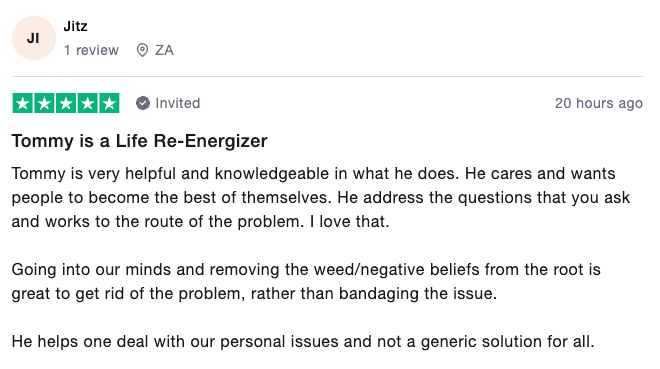Viewport: 660px width, 369px height.
Task: Click the line 'people to become the best'
Action: tap(321, 197)
